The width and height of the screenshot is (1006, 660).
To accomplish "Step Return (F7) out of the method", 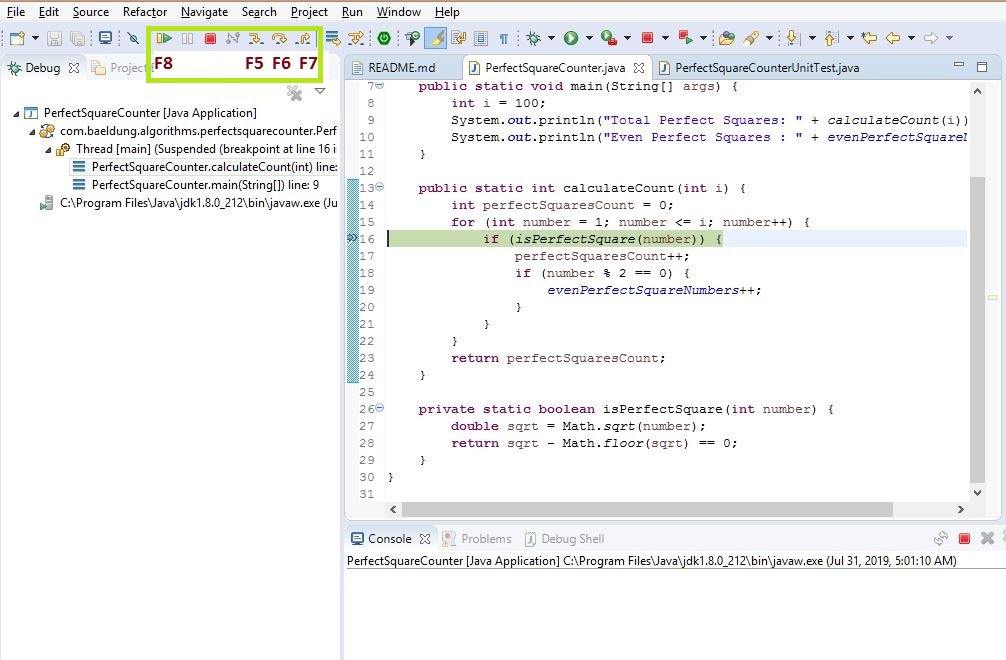I will (x=303, y=38).
